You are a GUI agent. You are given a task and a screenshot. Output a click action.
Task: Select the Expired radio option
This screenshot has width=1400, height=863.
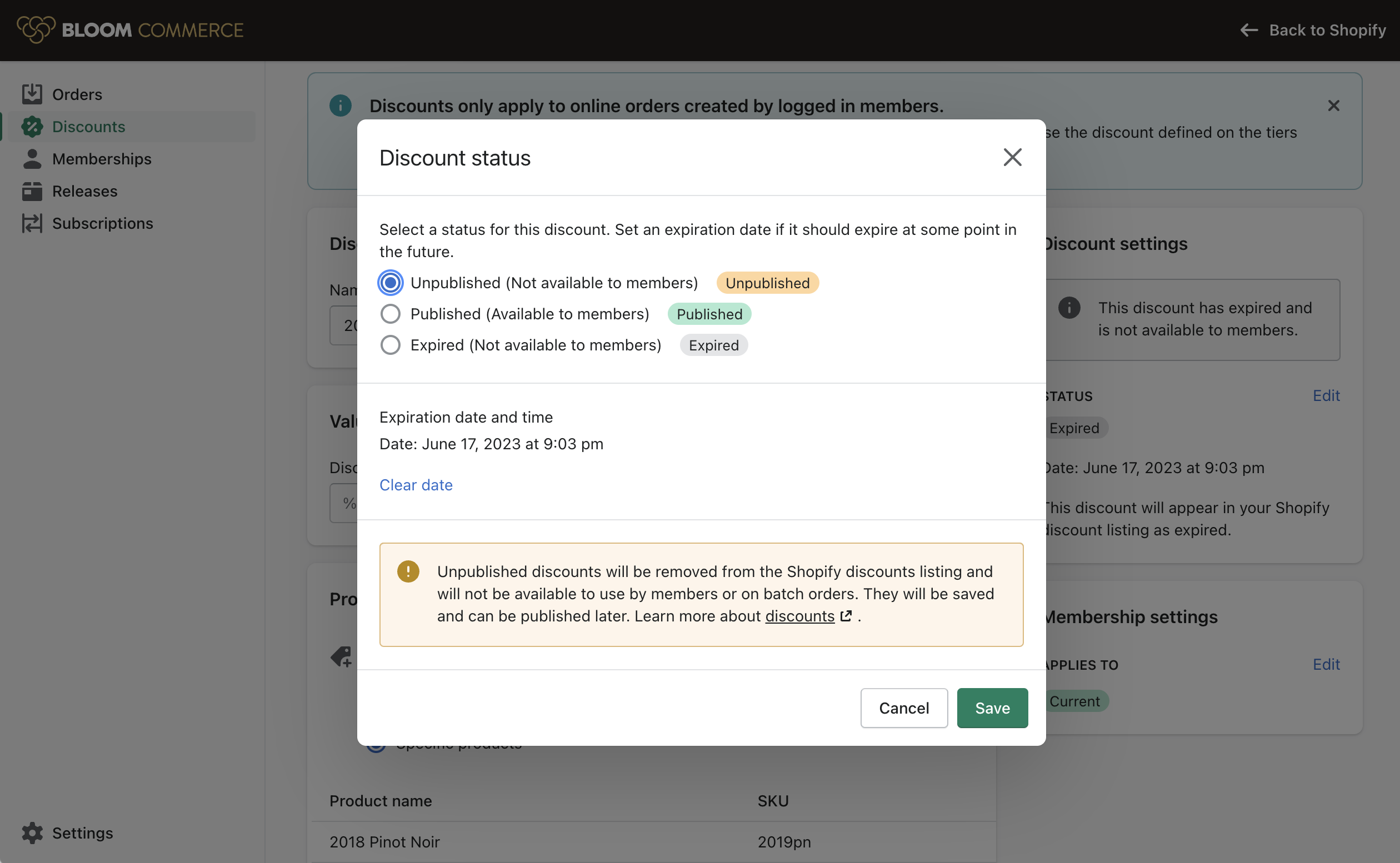(391, 345)
